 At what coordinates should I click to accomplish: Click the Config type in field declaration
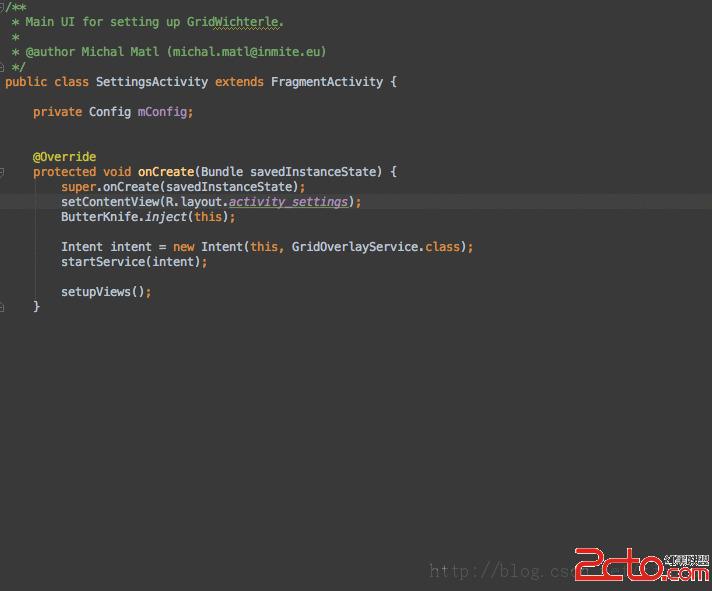(110, 112)
